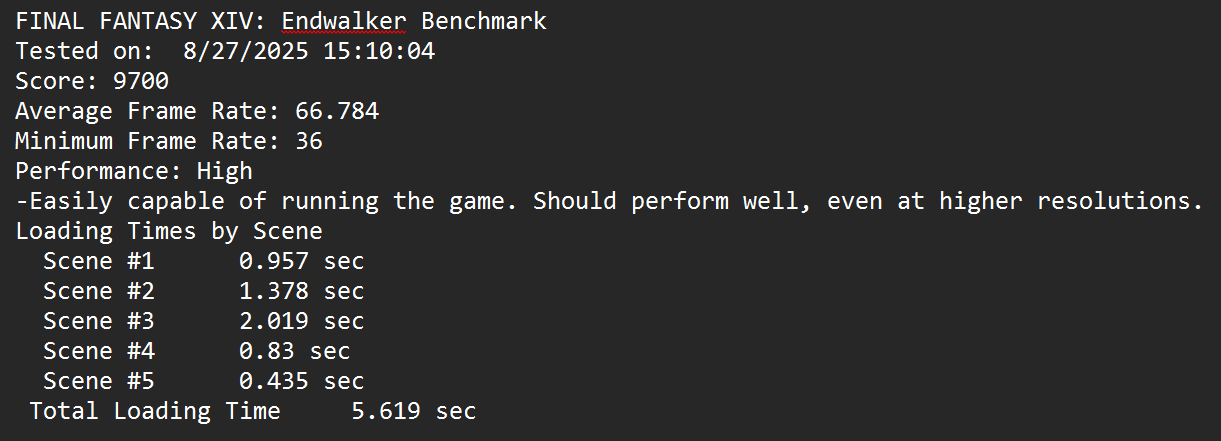Click the "Loading Times by Scene" heading
This screenshot has height=441, width=1221.
169,231
